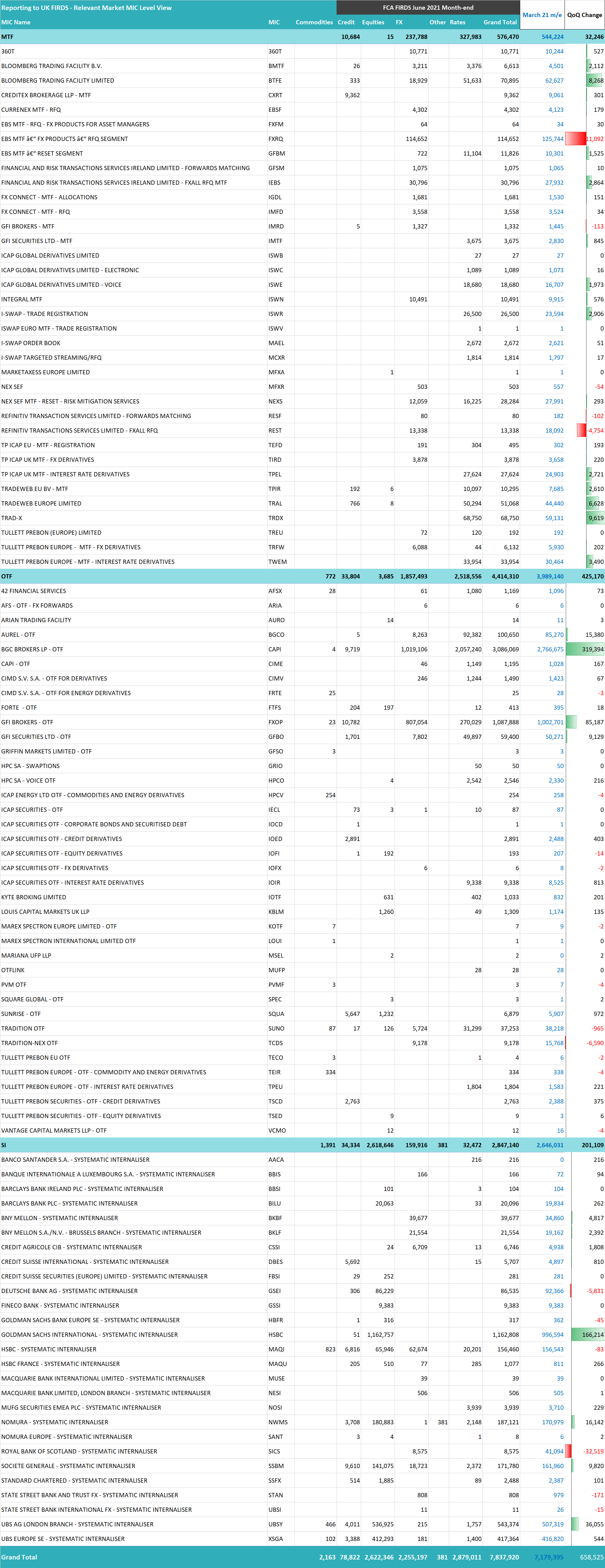Click the 'TRAD-X' row name
605x1568 pixels.
(12, 519)
